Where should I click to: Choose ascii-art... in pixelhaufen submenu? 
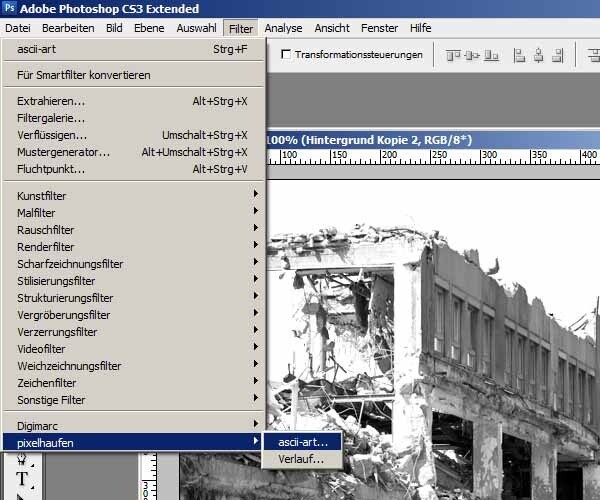302,442
